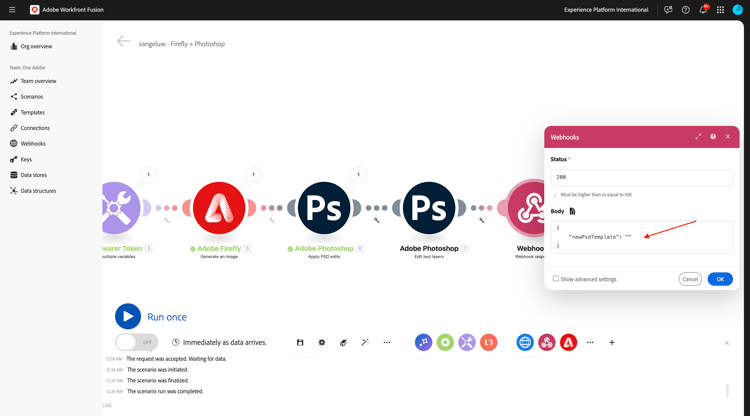Toggle the scenario scheduling OFF switch
Screen dimensions: 750x416
click(137, 342)
